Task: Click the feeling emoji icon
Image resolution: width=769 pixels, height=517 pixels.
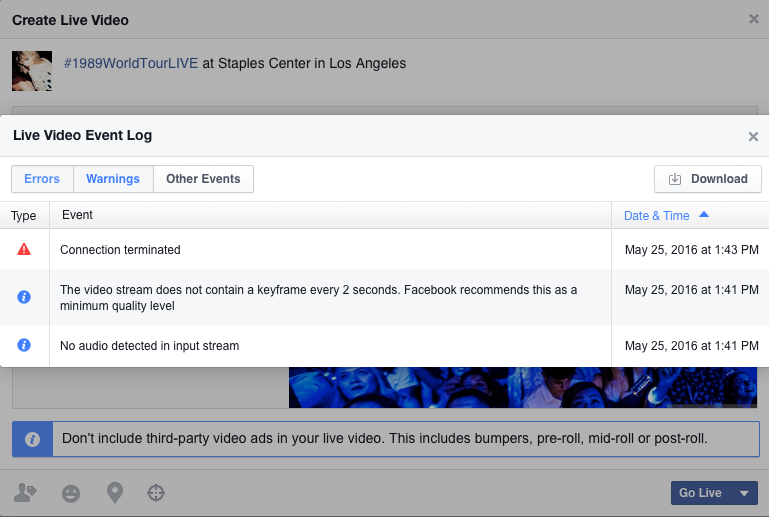Action: click(70, 493)
